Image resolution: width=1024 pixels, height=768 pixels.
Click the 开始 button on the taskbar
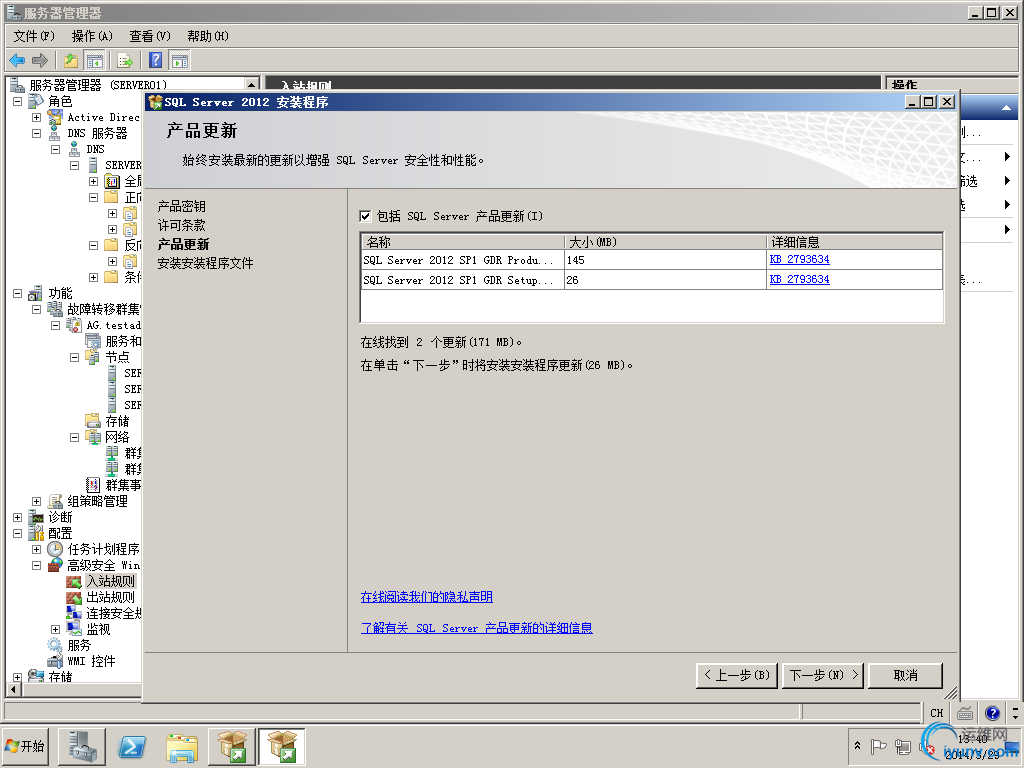click(25, 746)
